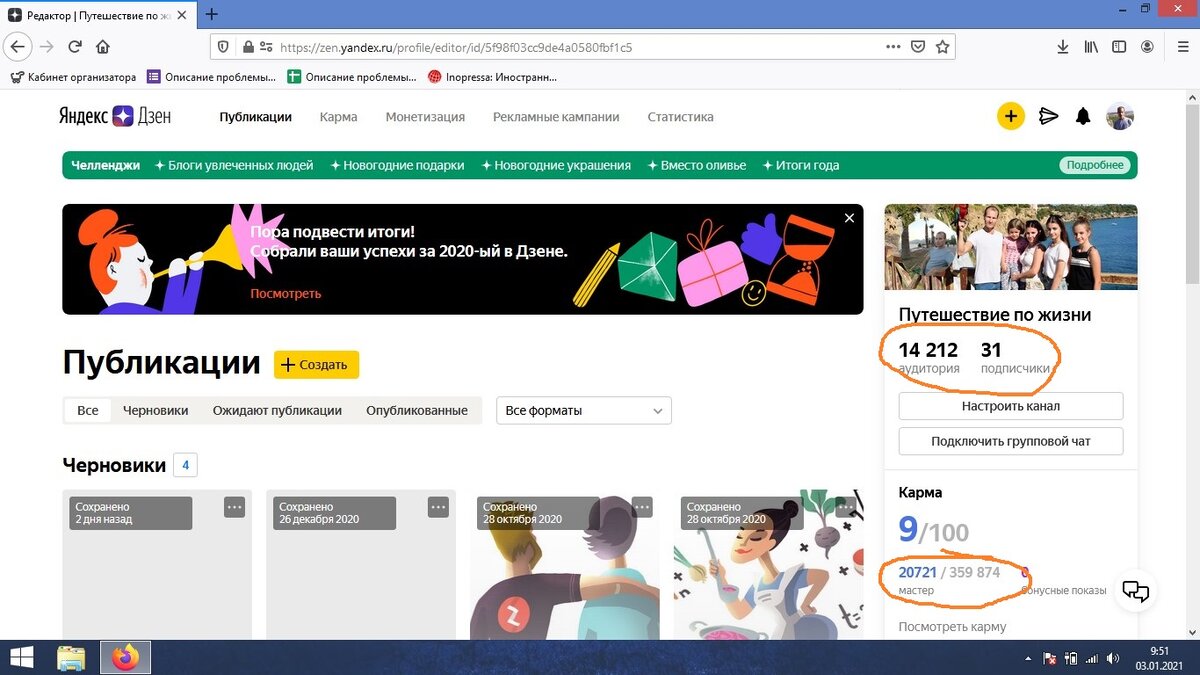Open Firefox account icon
The image size is (1200, 675).
(x=1148, y=46)
